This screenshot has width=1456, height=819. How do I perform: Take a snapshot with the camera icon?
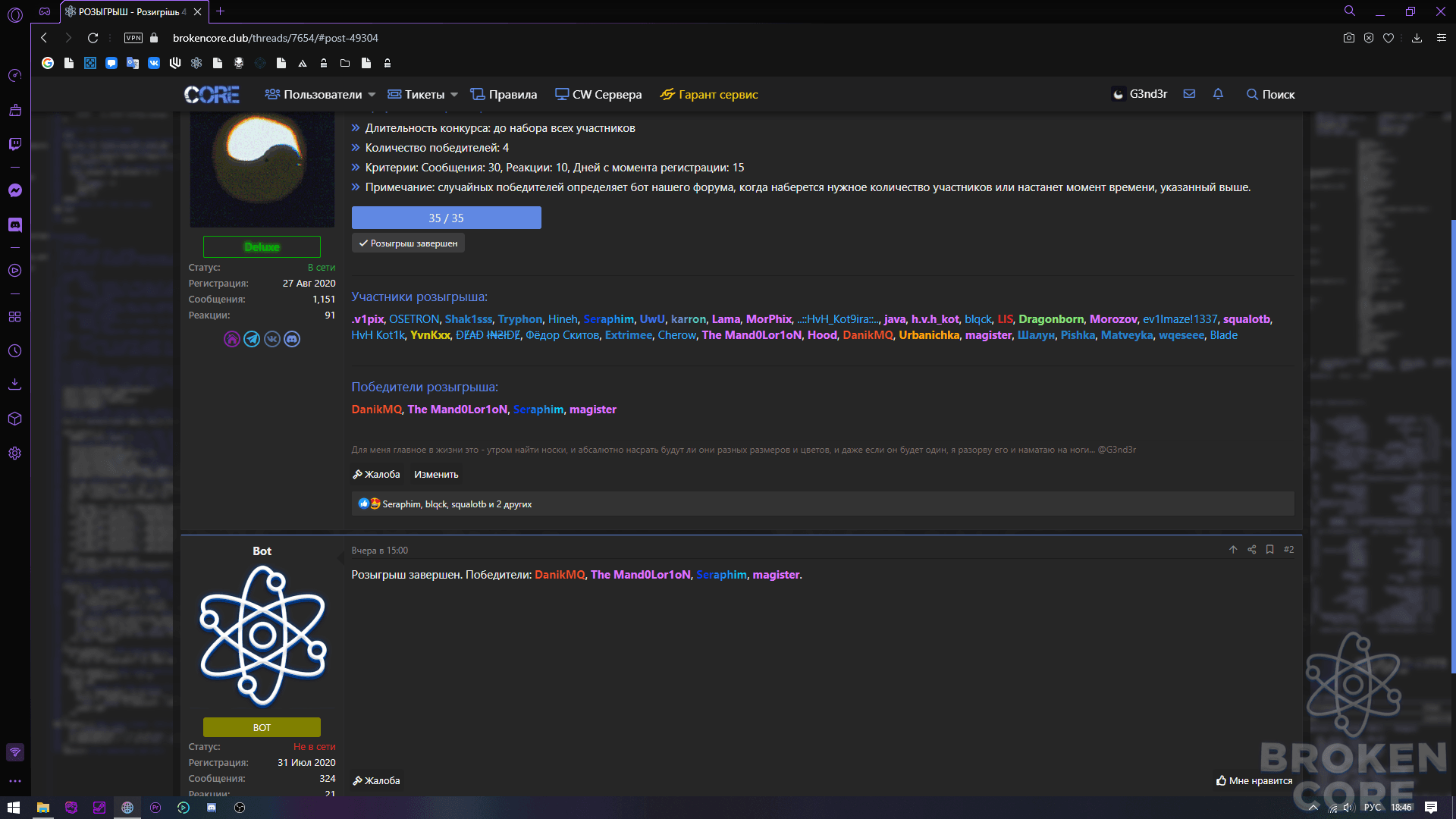click(1349, 38)
